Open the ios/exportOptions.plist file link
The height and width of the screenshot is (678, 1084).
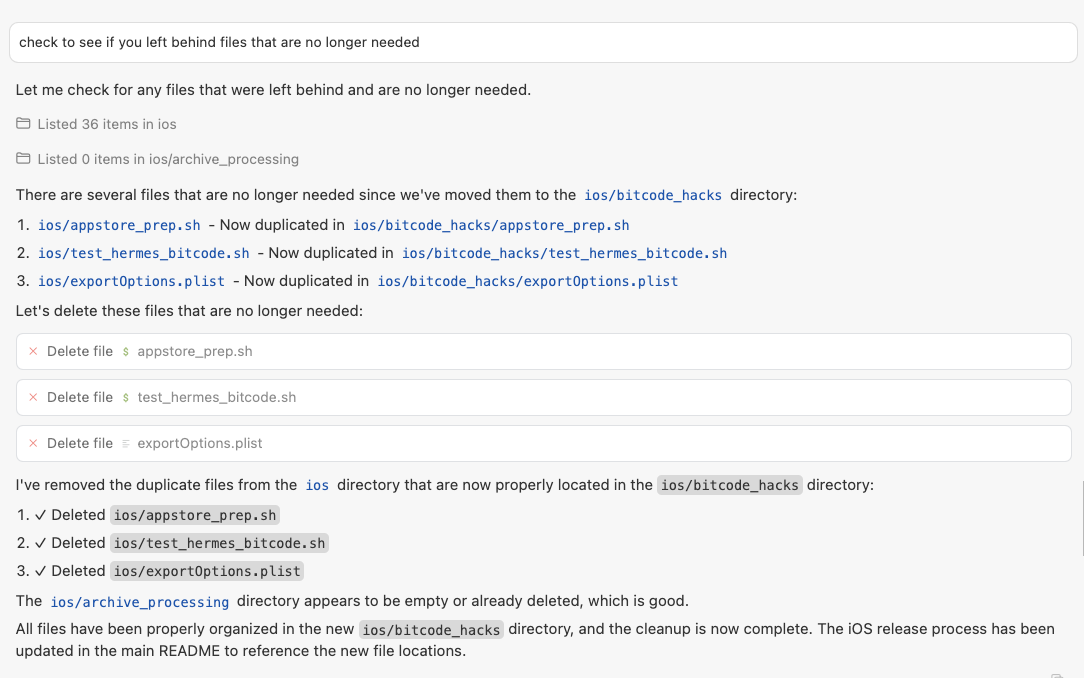131,281
